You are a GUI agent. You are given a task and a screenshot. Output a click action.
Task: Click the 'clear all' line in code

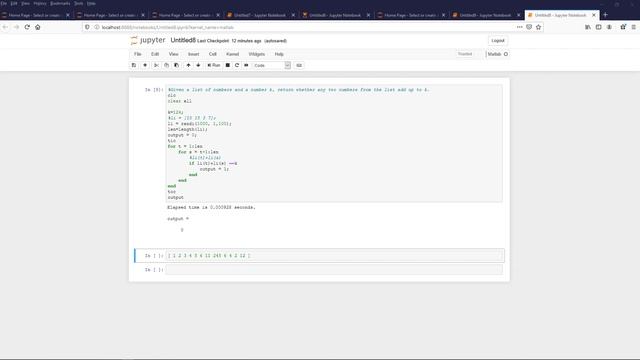[x=179, y=101]
